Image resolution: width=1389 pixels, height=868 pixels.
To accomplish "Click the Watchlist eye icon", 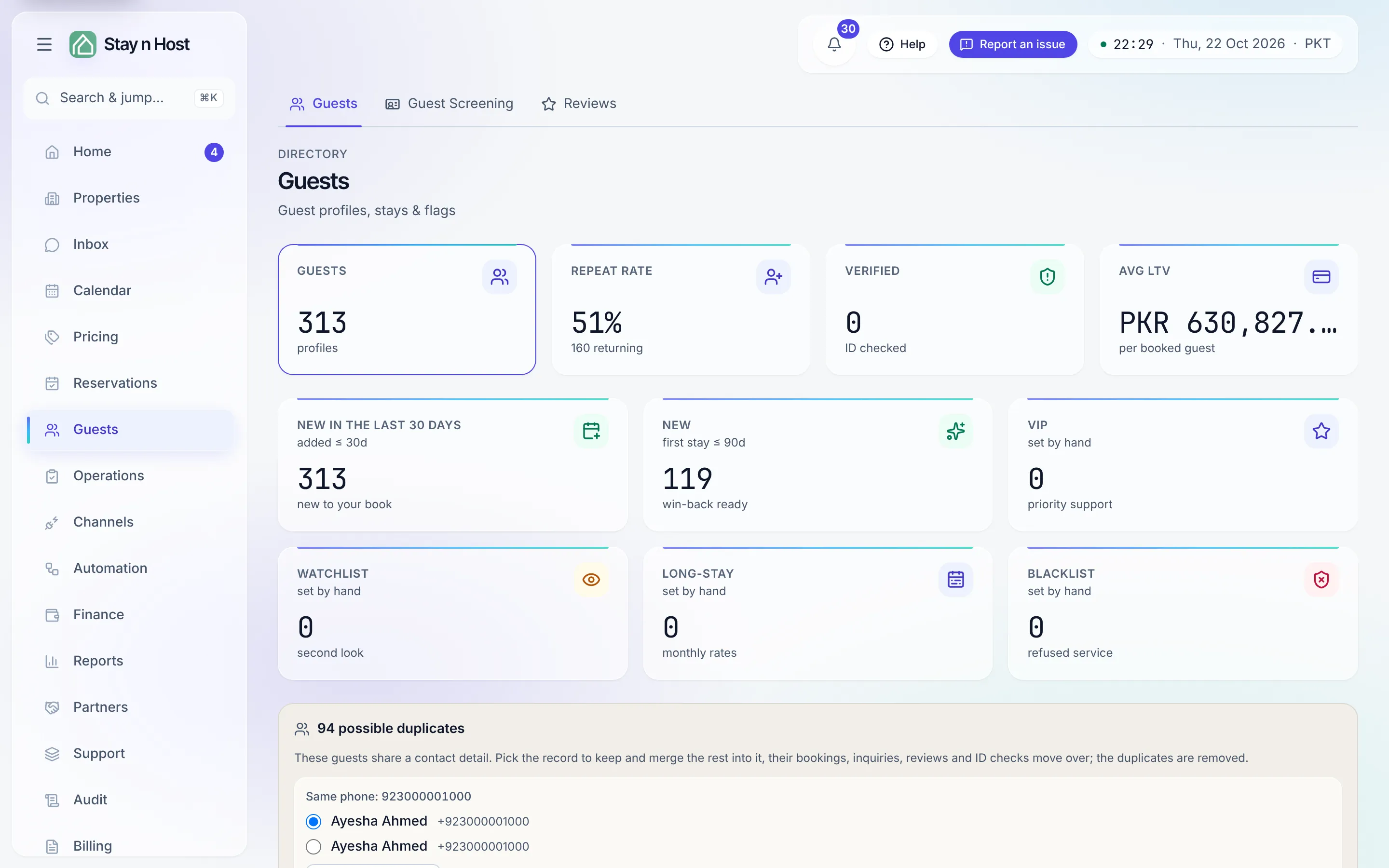I will (x=591, y=580).
